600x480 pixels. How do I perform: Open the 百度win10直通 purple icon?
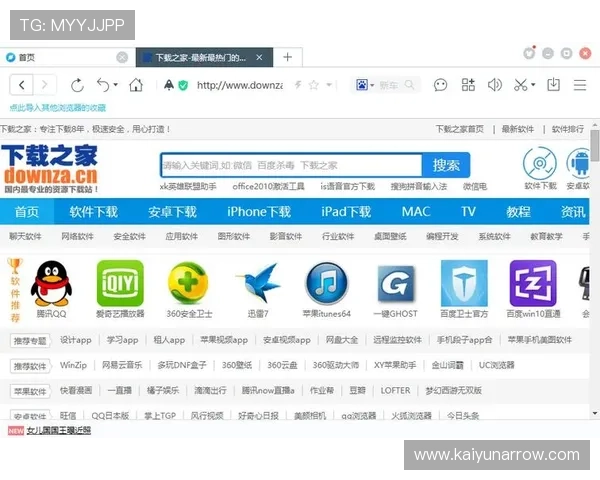tap(533, 283)
